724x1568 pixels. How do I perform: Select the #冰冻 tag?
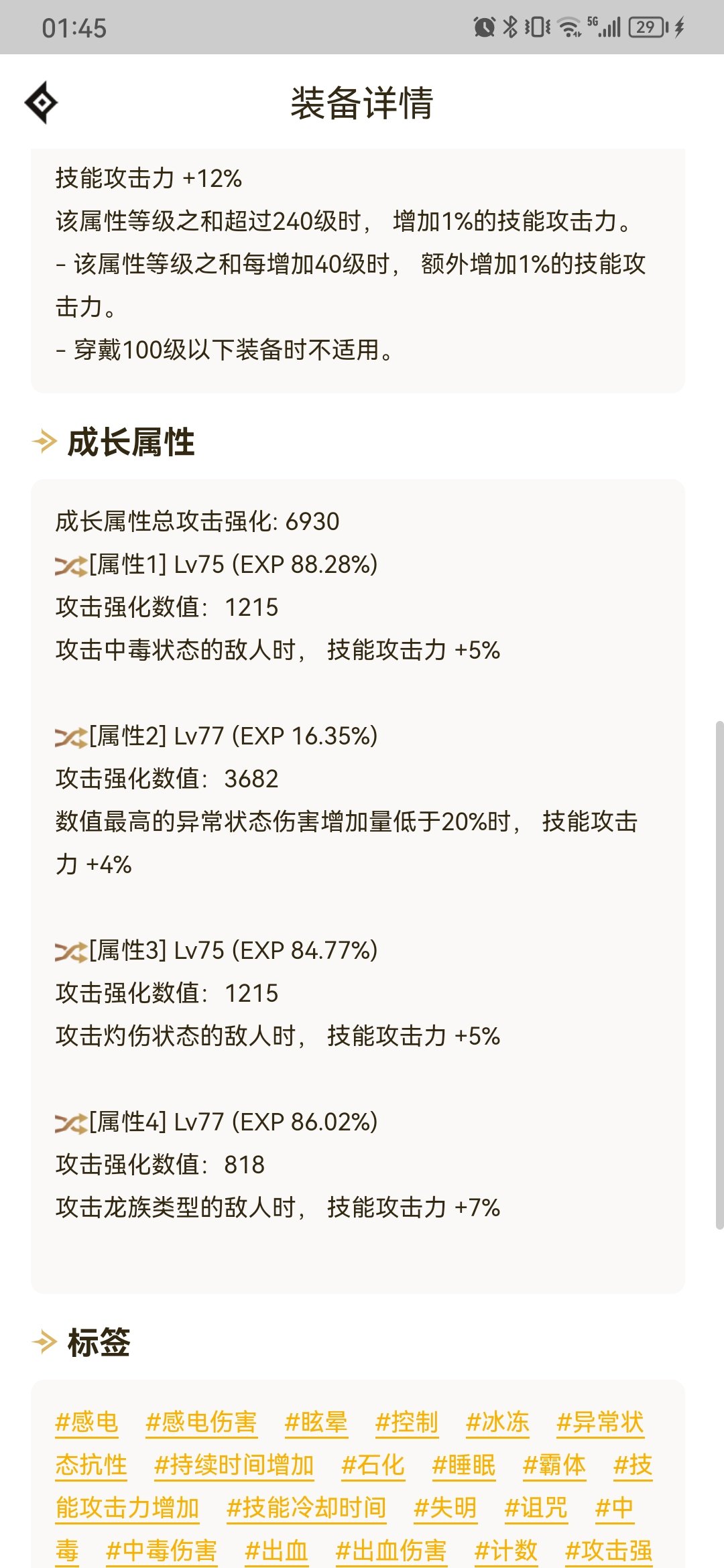[497, 1422]
